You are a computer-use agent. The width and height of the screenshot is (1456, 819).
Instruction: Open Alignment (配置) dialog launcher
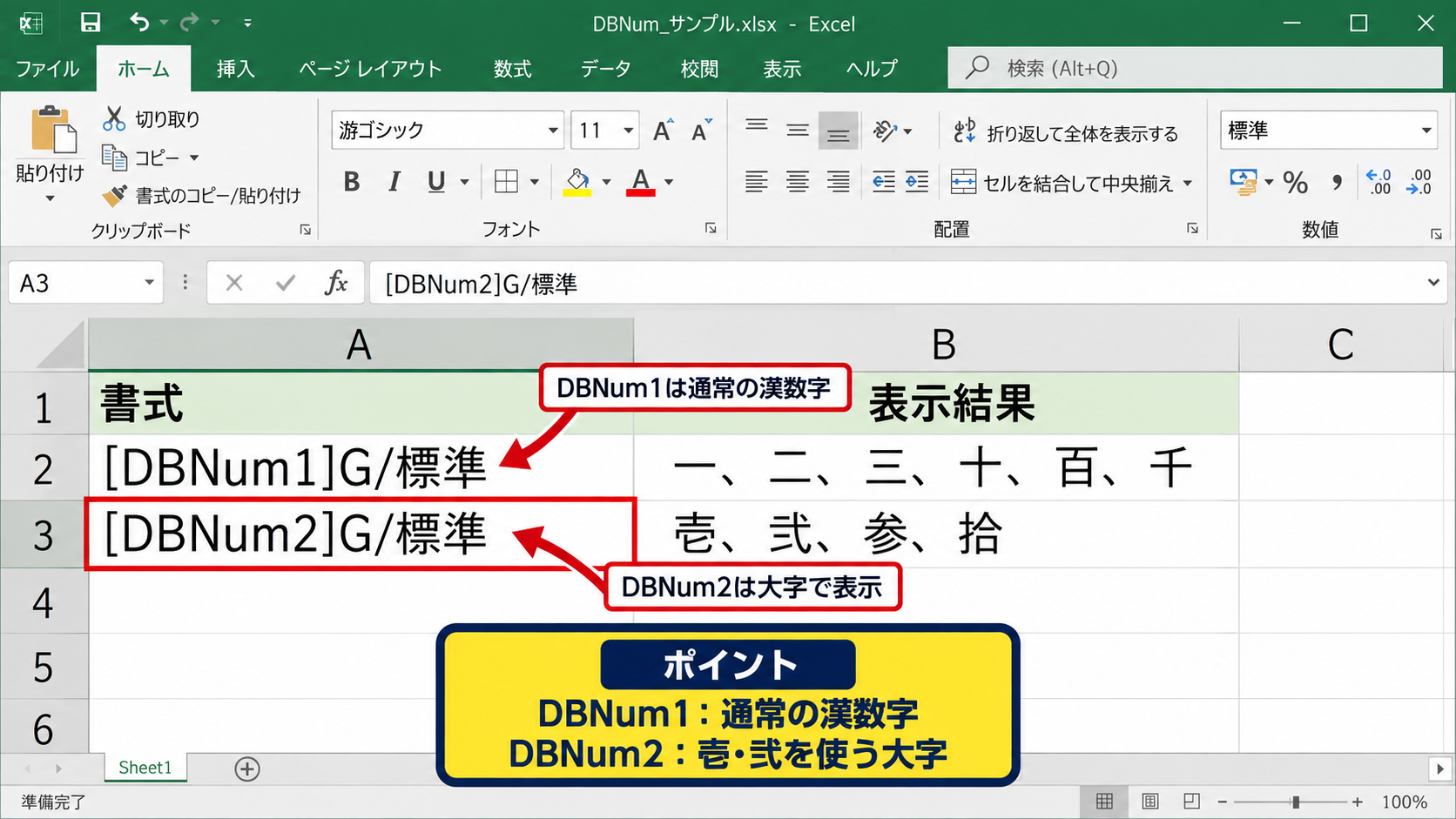coord(1192,228)
